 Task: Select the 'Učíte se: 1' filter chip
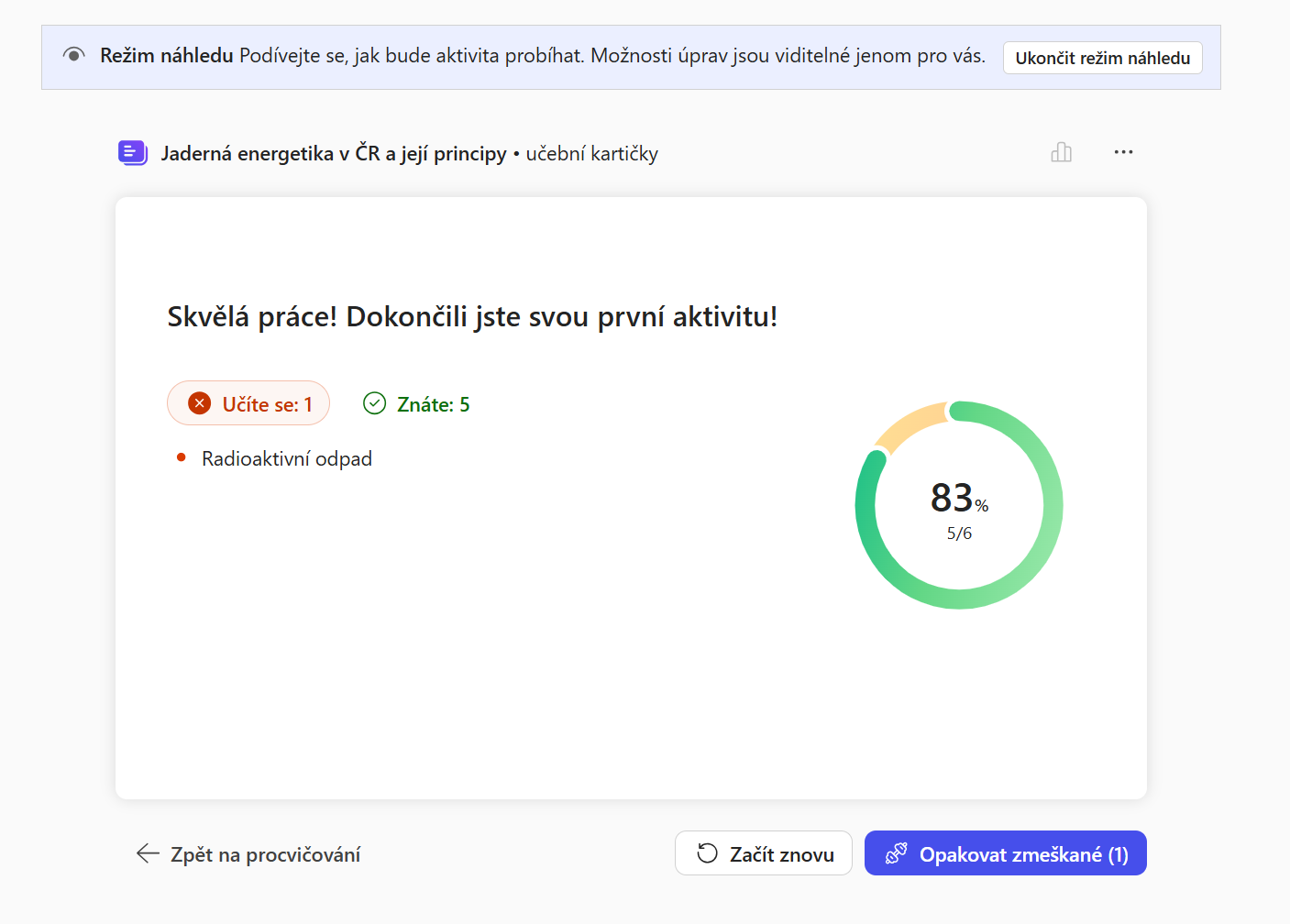(x=248, y=403)
